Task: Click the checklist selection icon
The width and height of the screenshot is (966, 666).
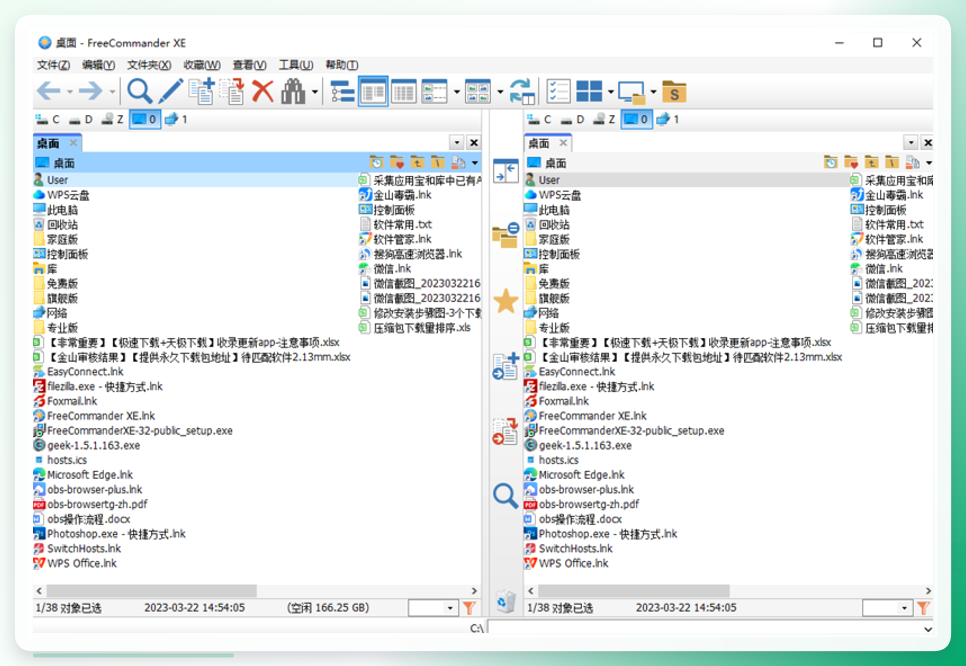Action: click(559, 92)
